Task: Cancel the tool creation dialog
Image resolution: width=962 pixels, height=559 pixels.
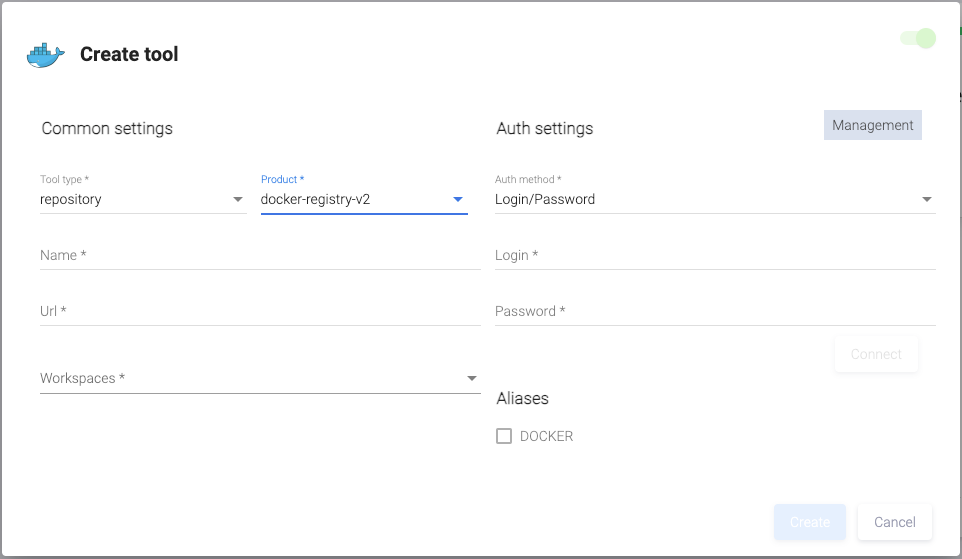Action: click(894, 522)
